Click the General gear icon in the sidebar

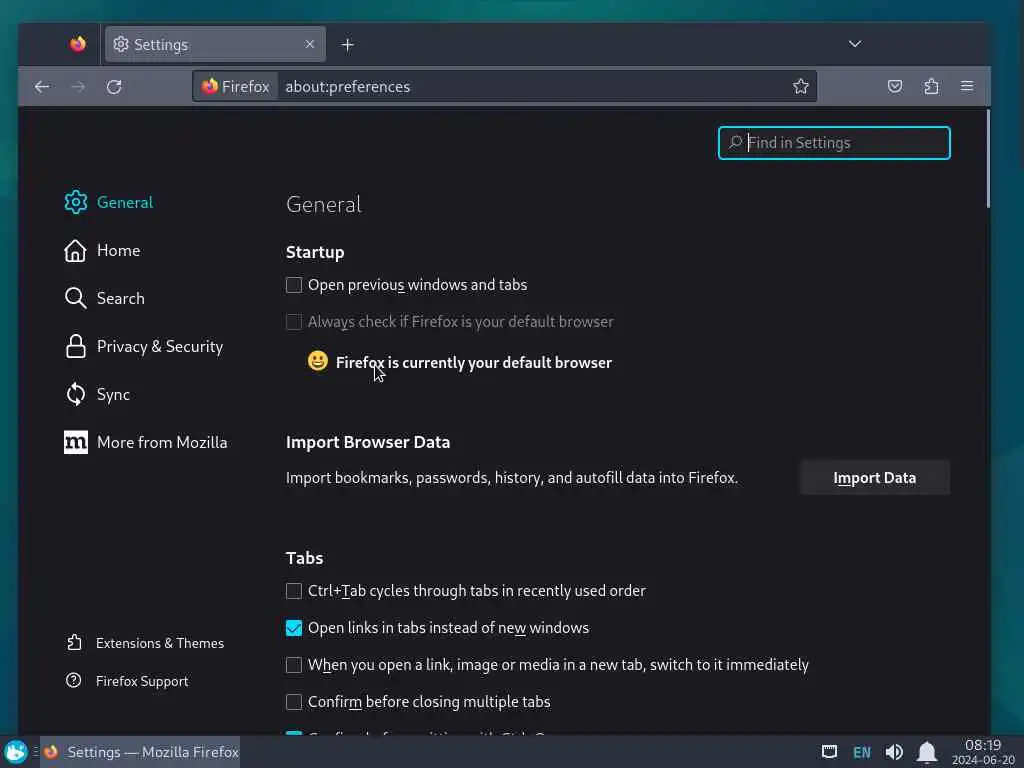(76, 202)
